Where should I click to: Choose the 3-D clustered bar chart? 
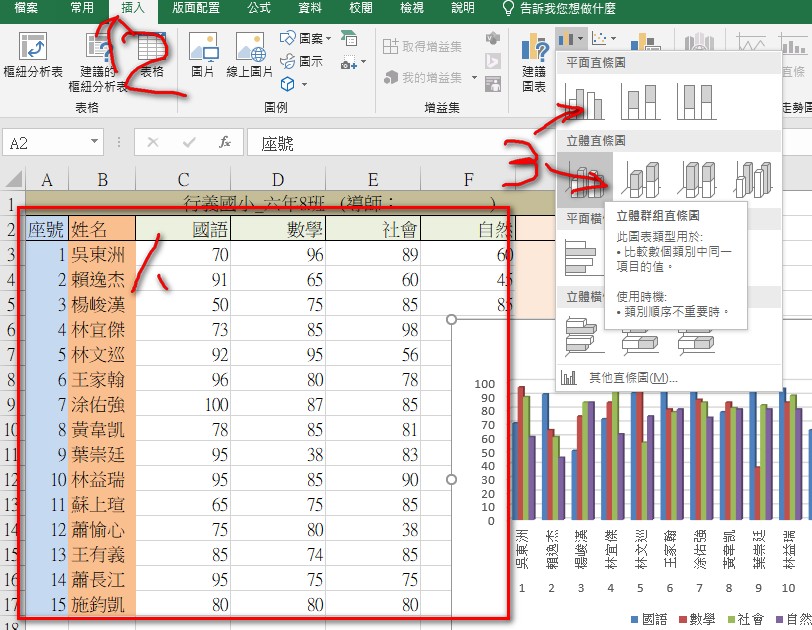pos(583,336)
